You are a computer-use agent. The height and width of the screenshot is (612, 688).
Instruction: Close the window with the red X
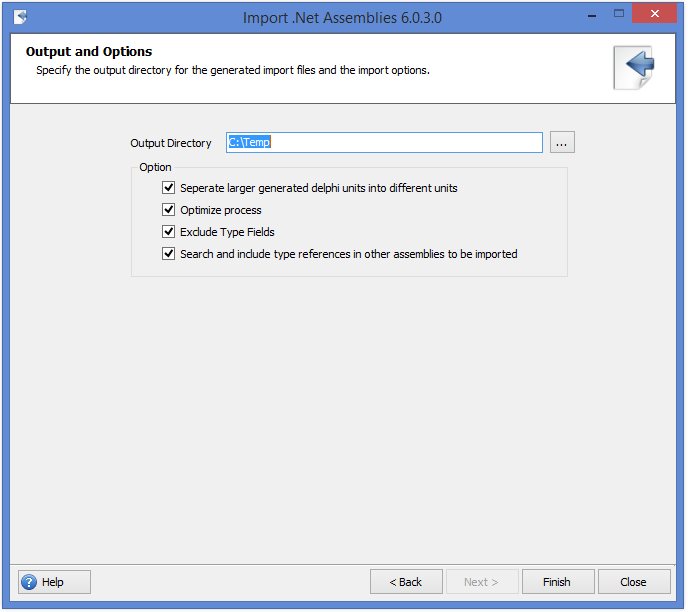tap(657, 15)
